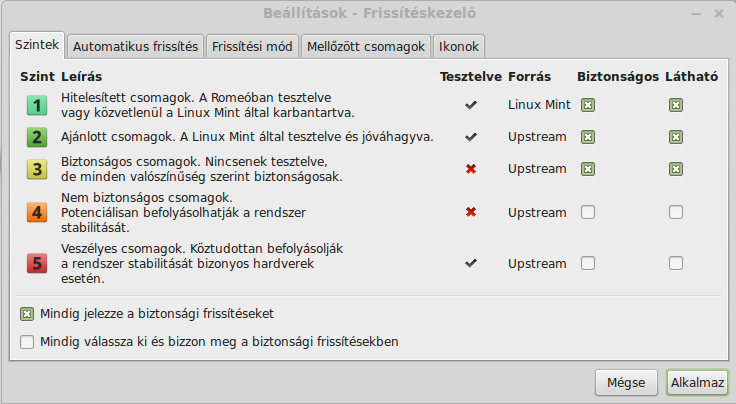Viewport: 736px width, 404px height.
Task: Click the red level 5 icon
Action: (37, 263)
